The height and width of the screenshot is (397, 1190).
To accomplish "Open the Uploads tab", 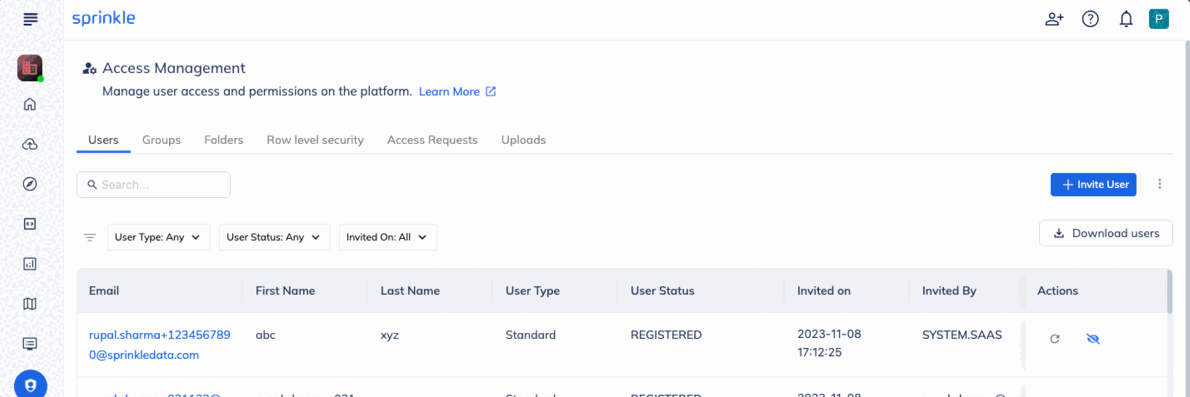I will click(524, 140).
